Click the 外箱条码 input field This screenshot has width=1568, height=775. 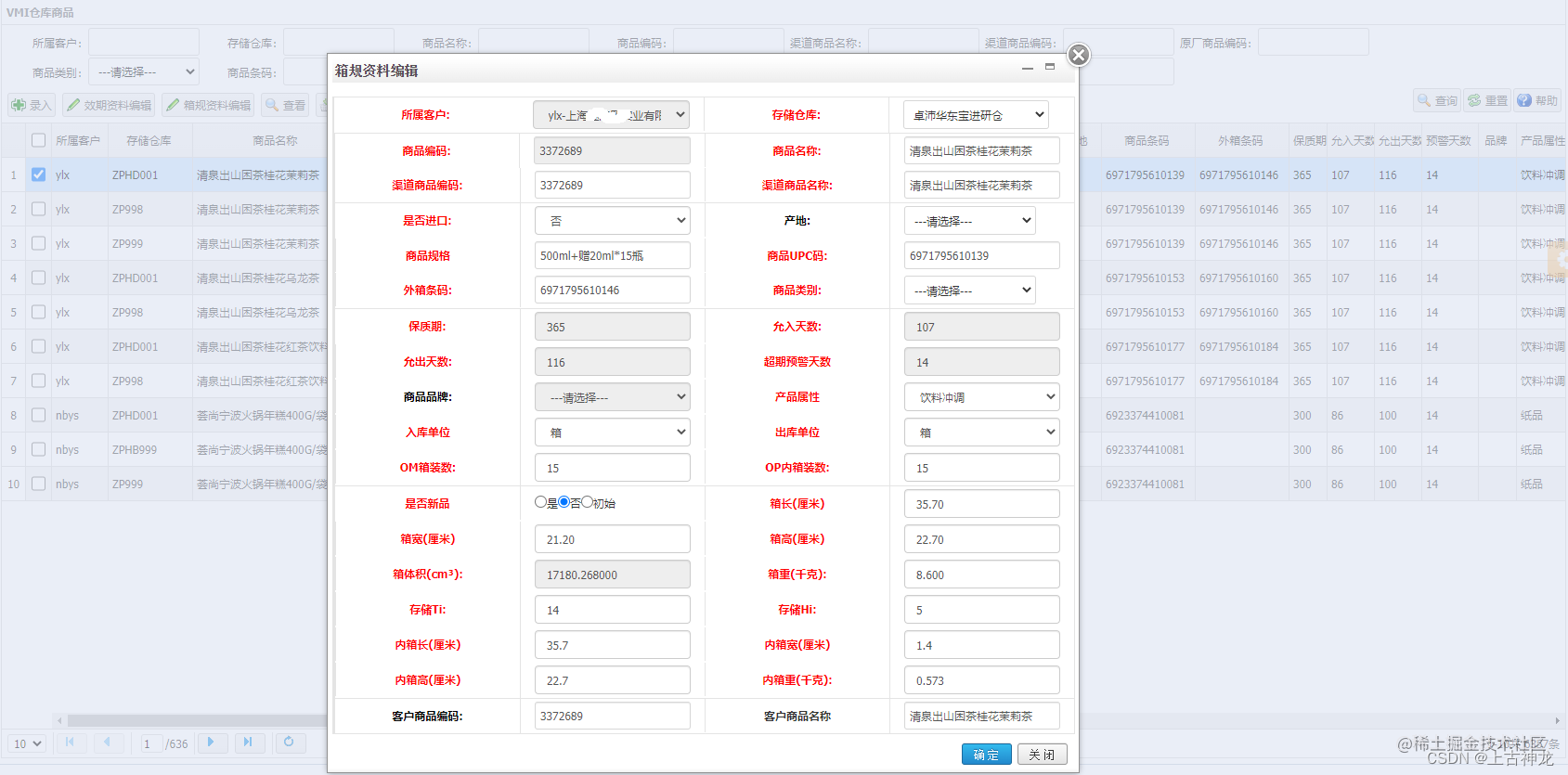(612, 291)
